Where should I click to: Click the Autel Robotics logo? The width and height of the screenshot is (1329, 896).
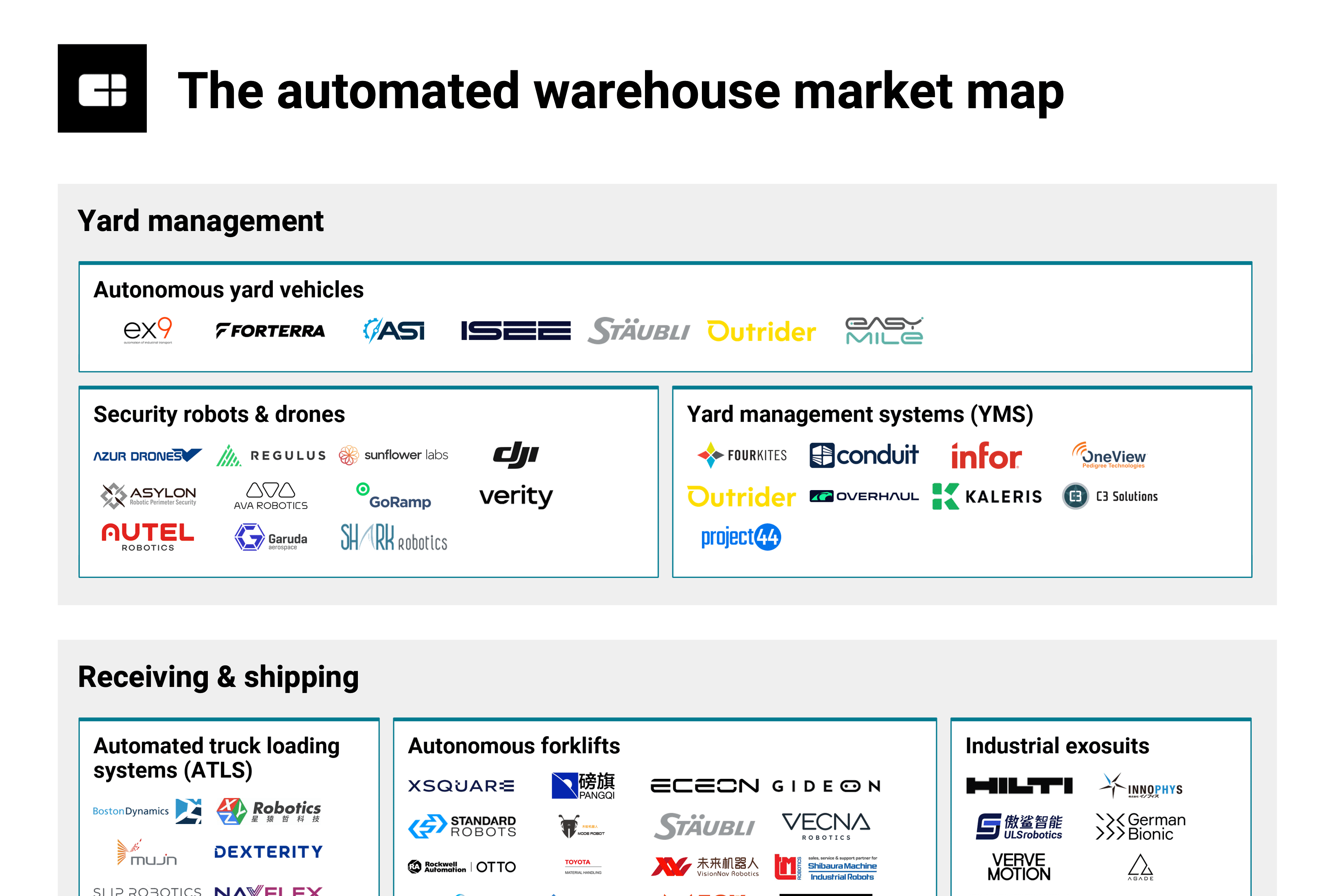pyautogui.click(x=148, y=537)
